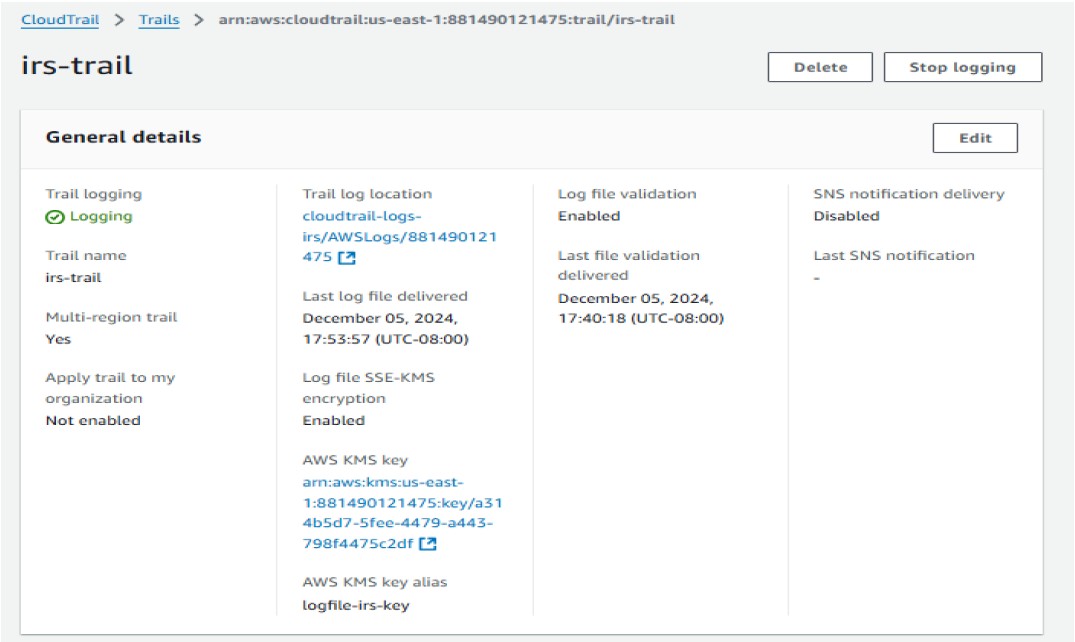Screen dimensions: 1075x642
Task: Select the last log file delivered timestamp
Action: pos(385,329)
